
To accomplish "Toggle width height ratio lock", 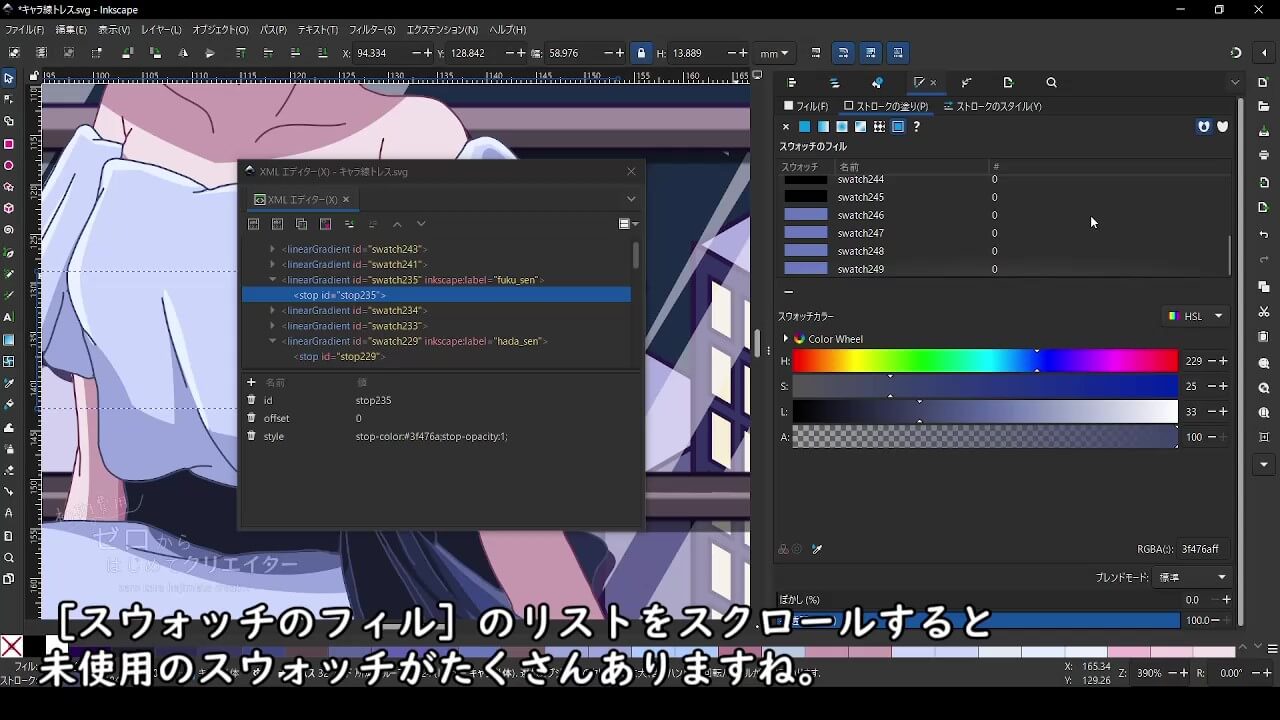I will 641,53.
